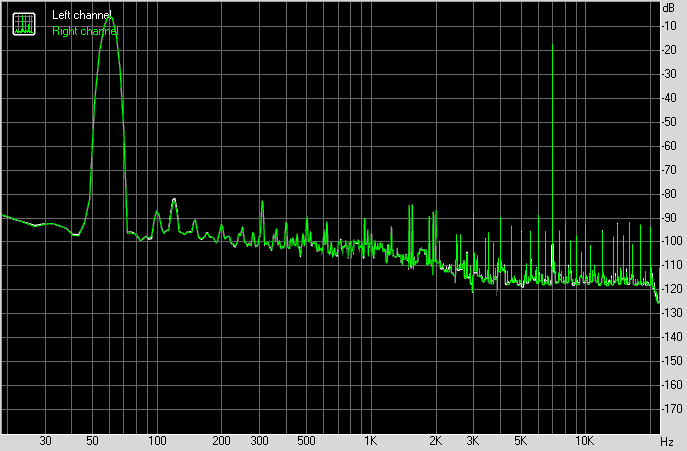Click the -170 dB axis value
The height and width of the screenshot is (451, 687).
coord(672,409)
